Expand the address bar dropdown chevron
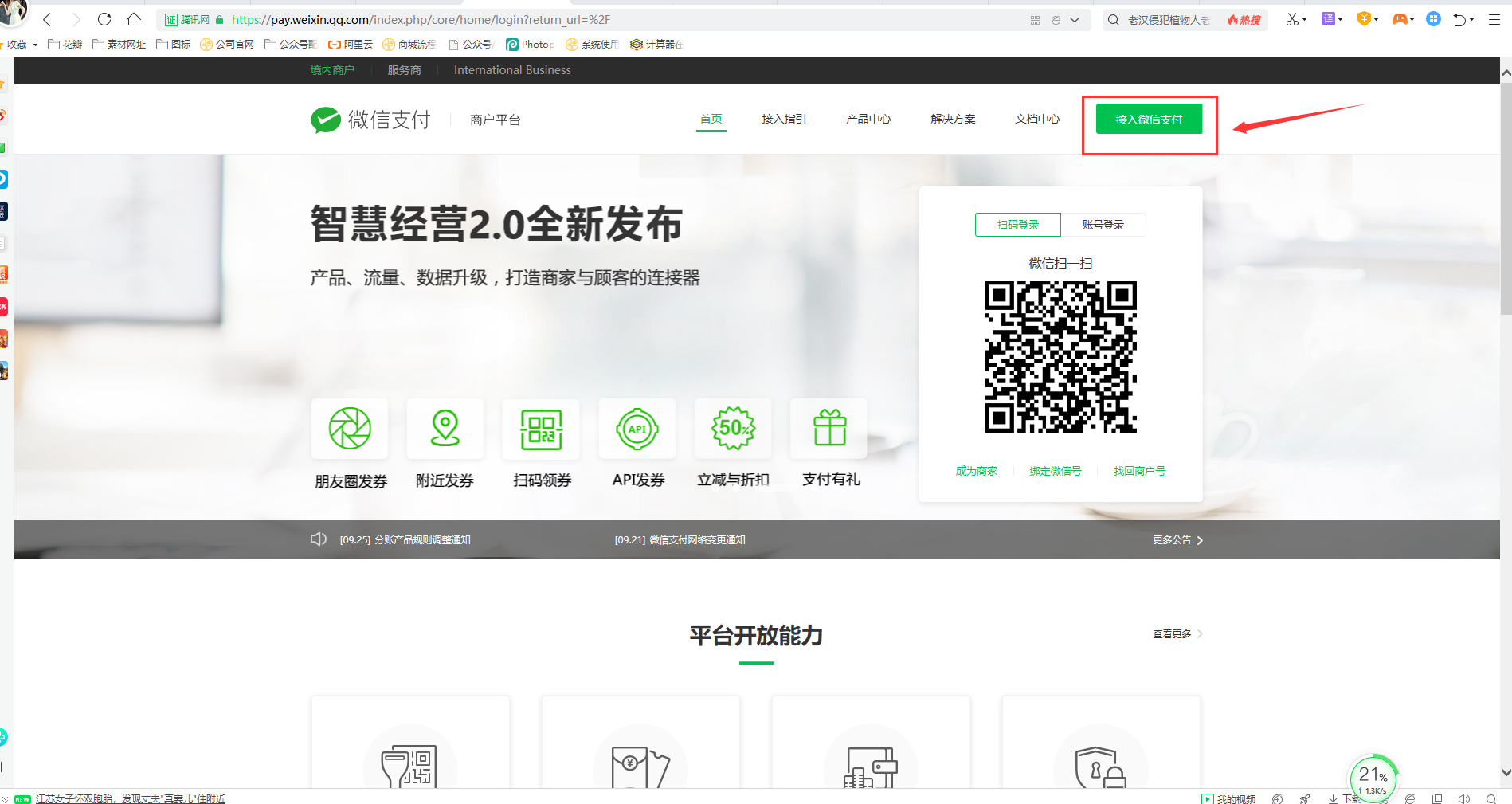Viewport: 1512px width, 804px height. pyautogui.click(x=1075, y=20)
